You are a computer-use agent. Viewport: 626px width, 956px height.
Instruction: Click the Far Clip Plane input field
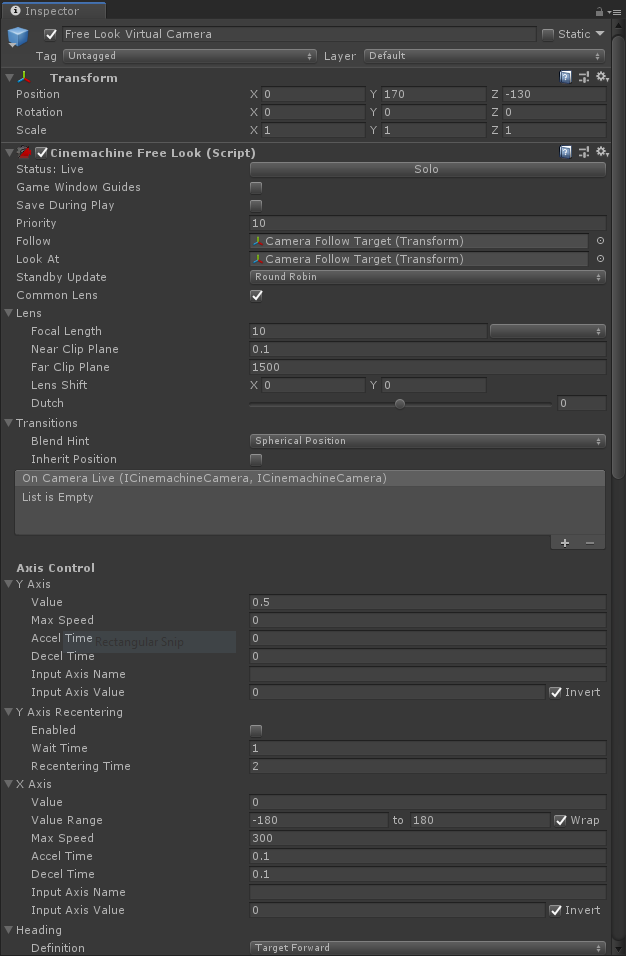427,367
